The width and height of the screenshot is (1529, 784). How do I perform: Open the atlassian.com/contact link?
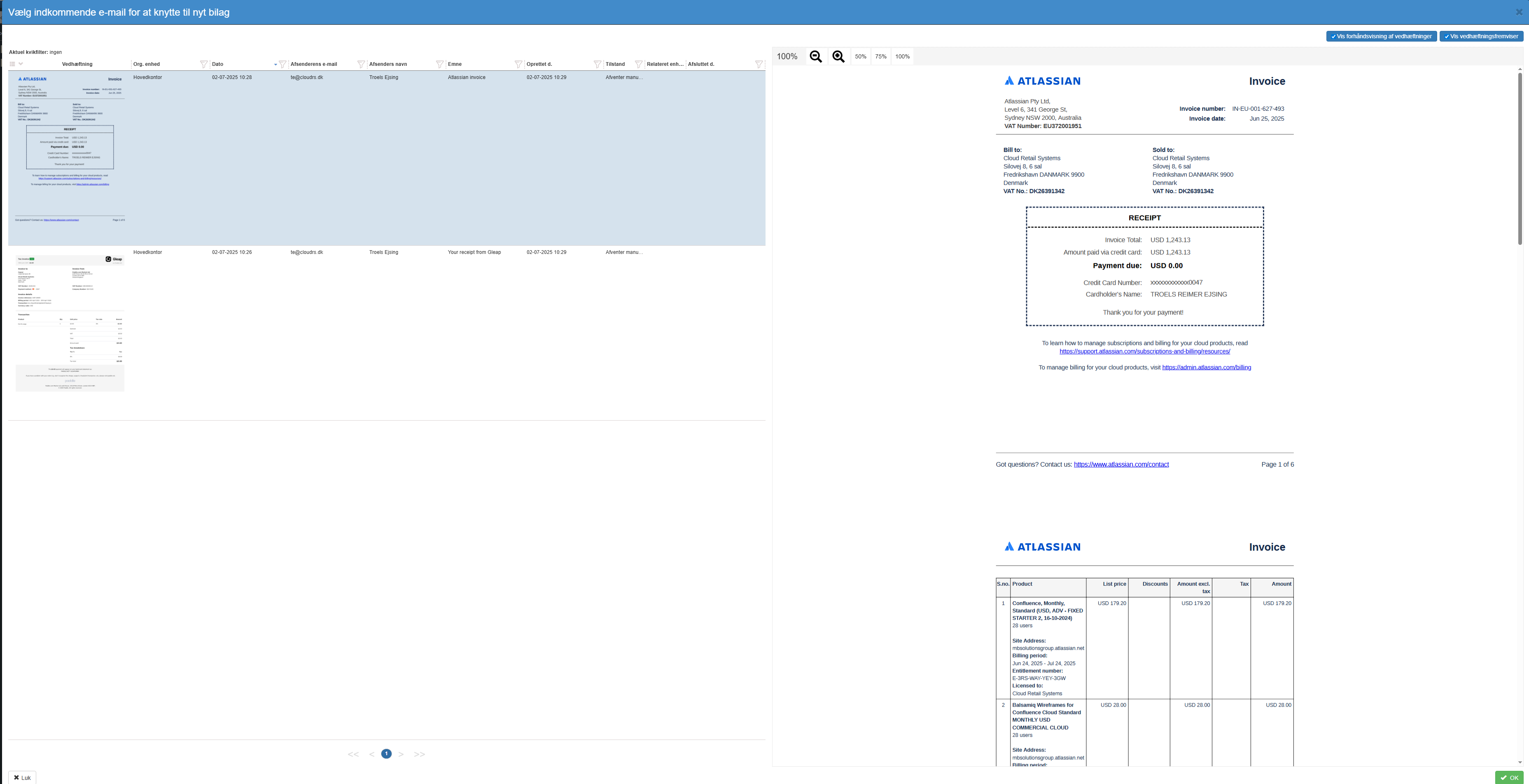tap(1120, 464)
